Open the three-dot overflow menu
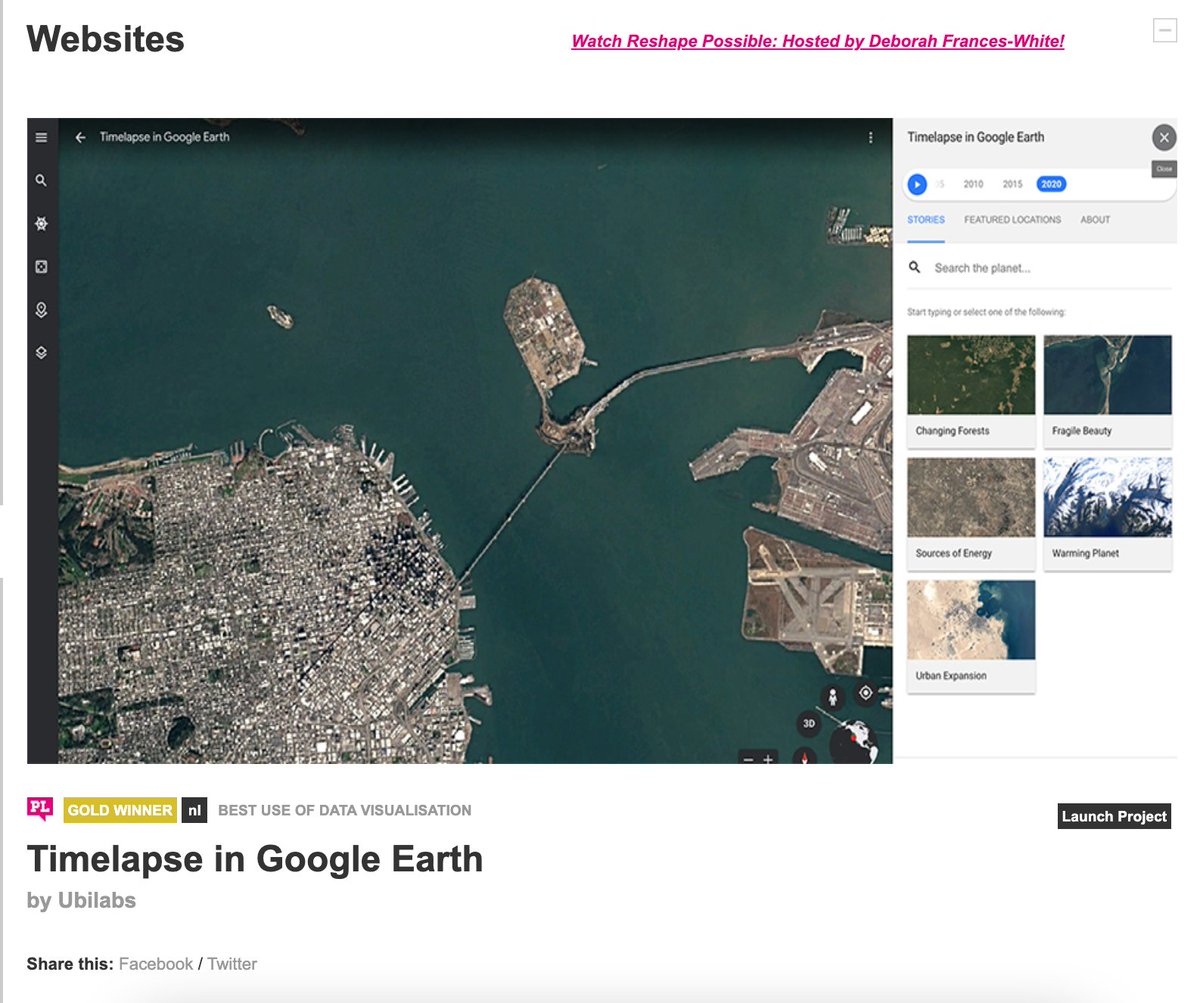Screen dimensions: 1200x1003 click(869, 138)
